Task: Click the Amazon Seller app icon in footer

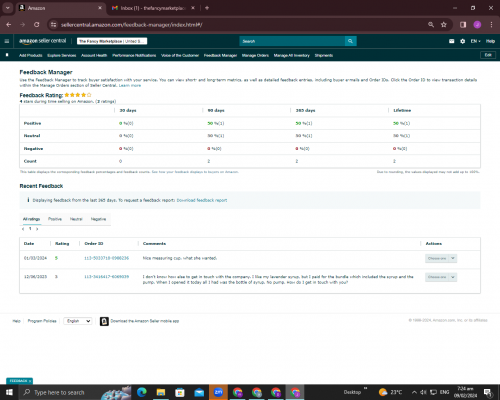Action: pyautogui.click(x=104, y=321)
